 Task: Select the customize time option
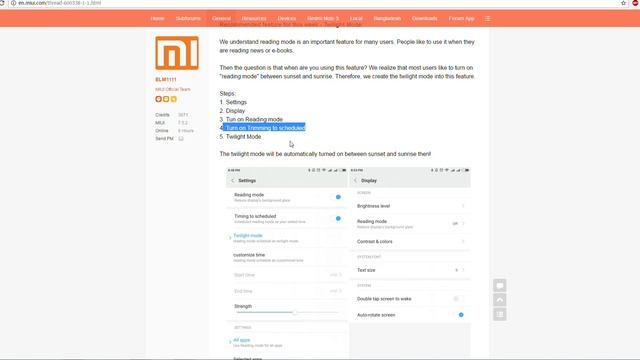click(287, 257)
